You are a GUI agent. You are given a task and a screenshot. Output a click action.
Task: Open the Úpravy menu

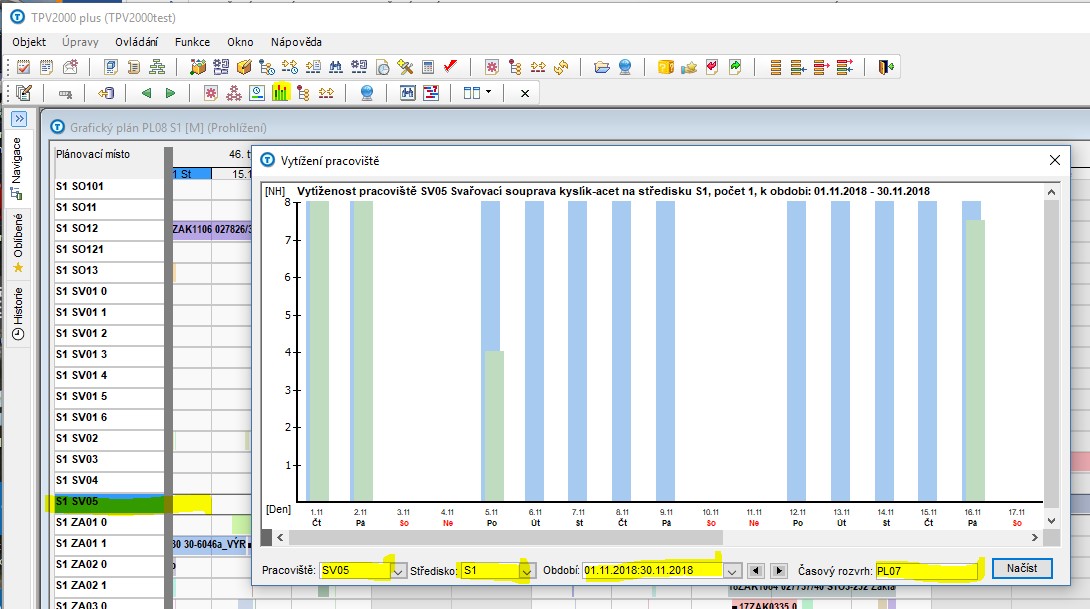80,42
